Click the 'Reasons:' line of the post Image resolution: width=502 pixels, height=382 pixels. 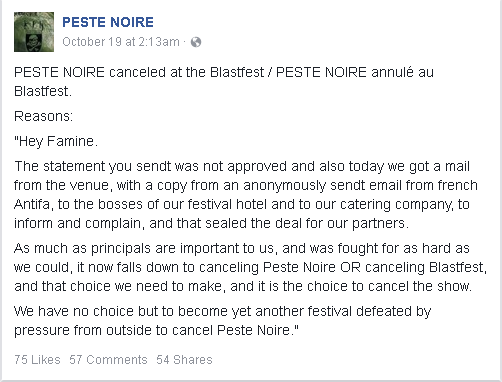tap(43, 116)
